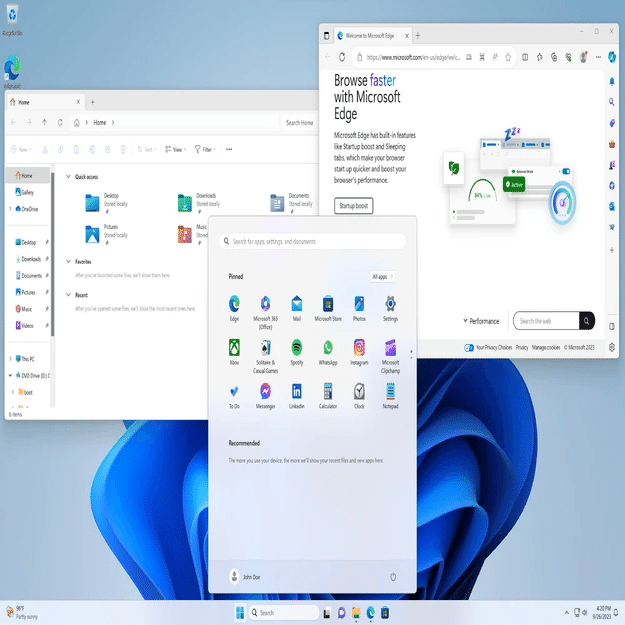
Task: Open Solitaire & Casual Games
Action: pyautogui.click(x=265, y=356)
